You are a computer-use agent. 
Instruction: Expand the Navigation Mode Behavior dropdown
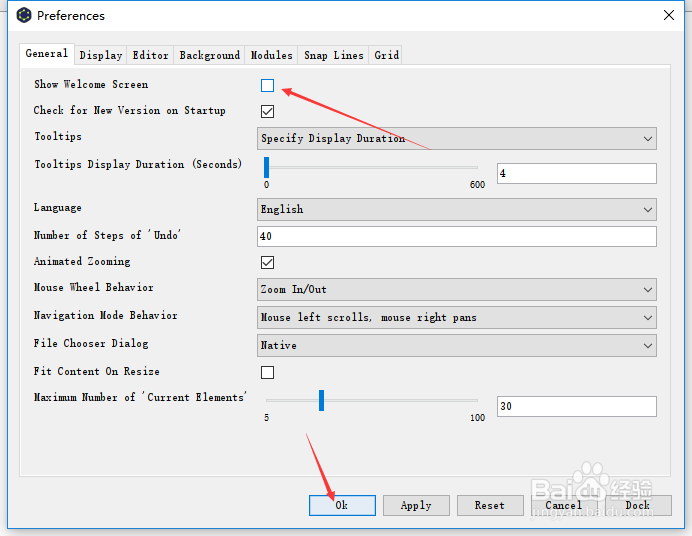coord(457,318)
